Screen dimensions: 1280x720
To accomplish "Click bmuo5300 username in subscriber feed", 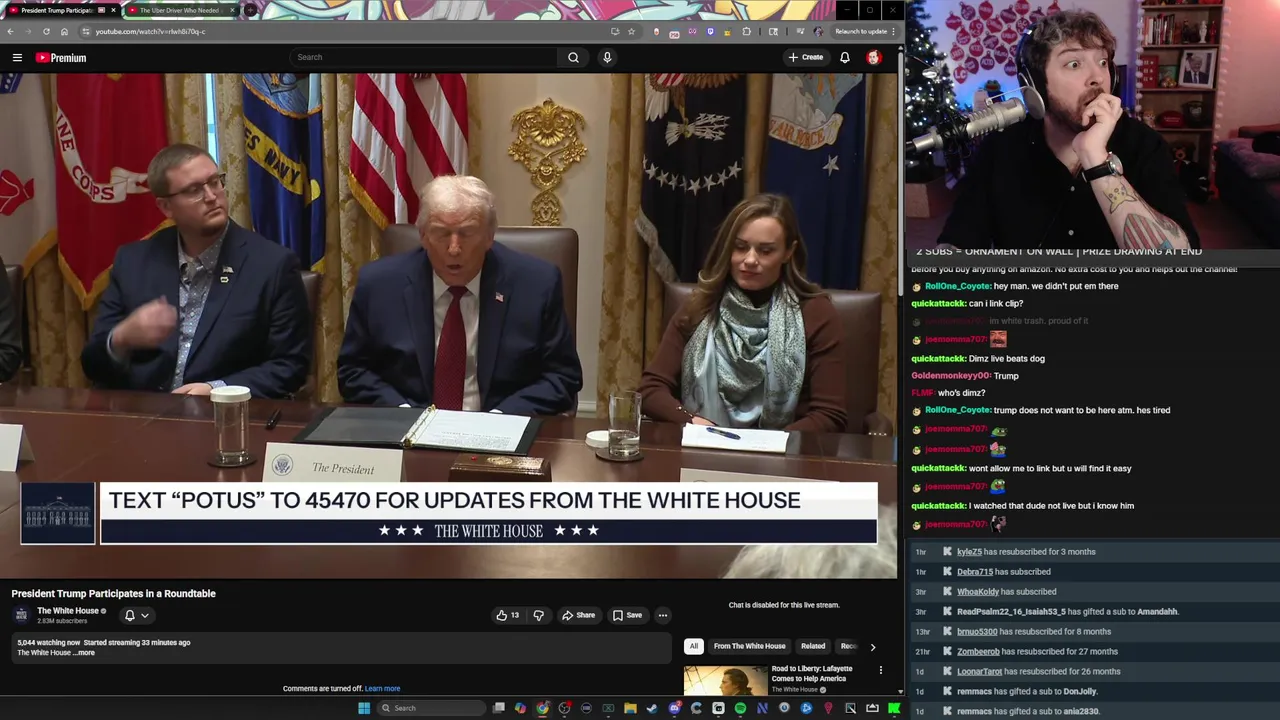I will (x=977, y=632).
